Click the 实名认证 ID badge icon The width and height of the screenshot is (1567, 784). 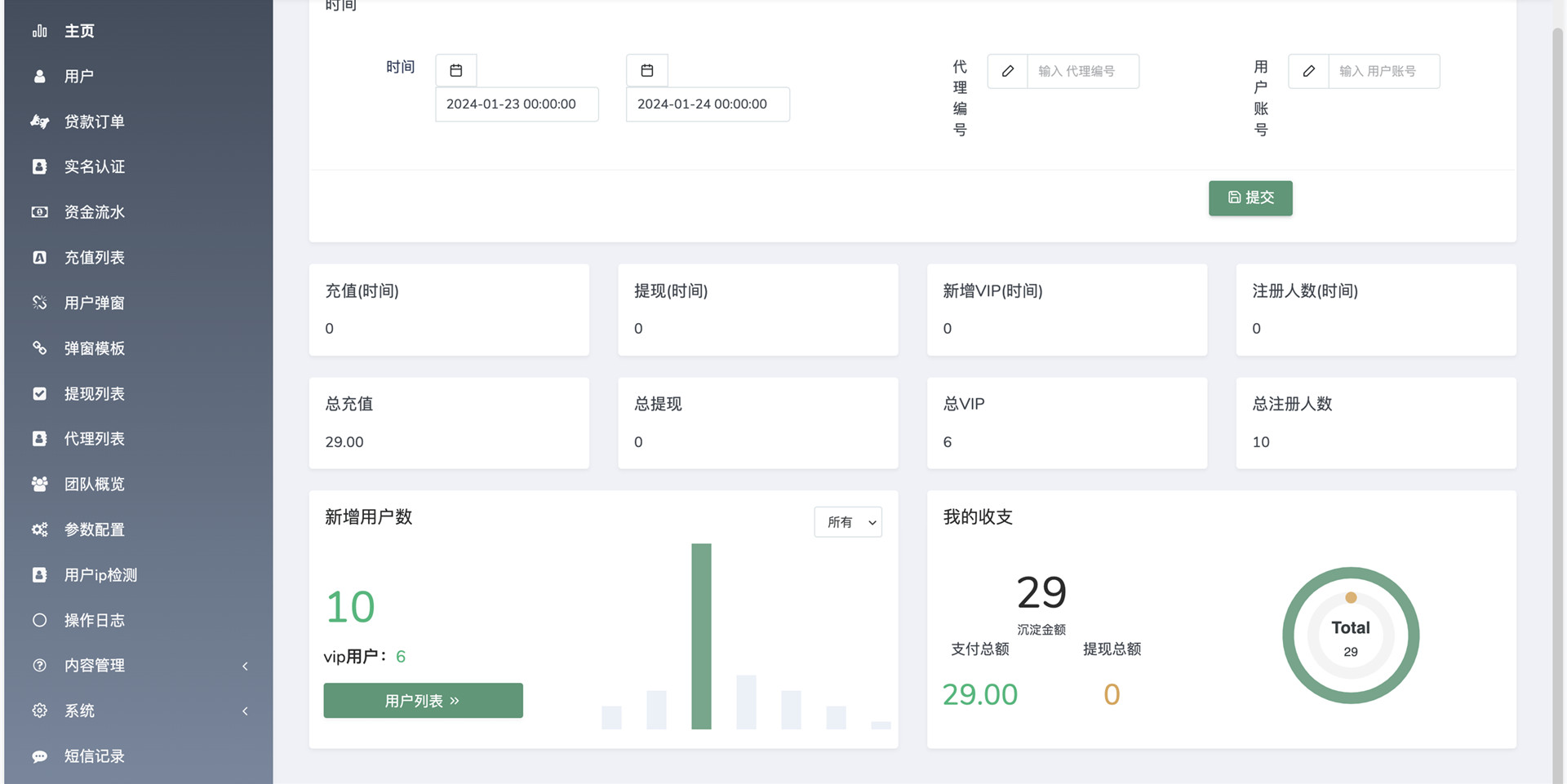pos(39,166)
